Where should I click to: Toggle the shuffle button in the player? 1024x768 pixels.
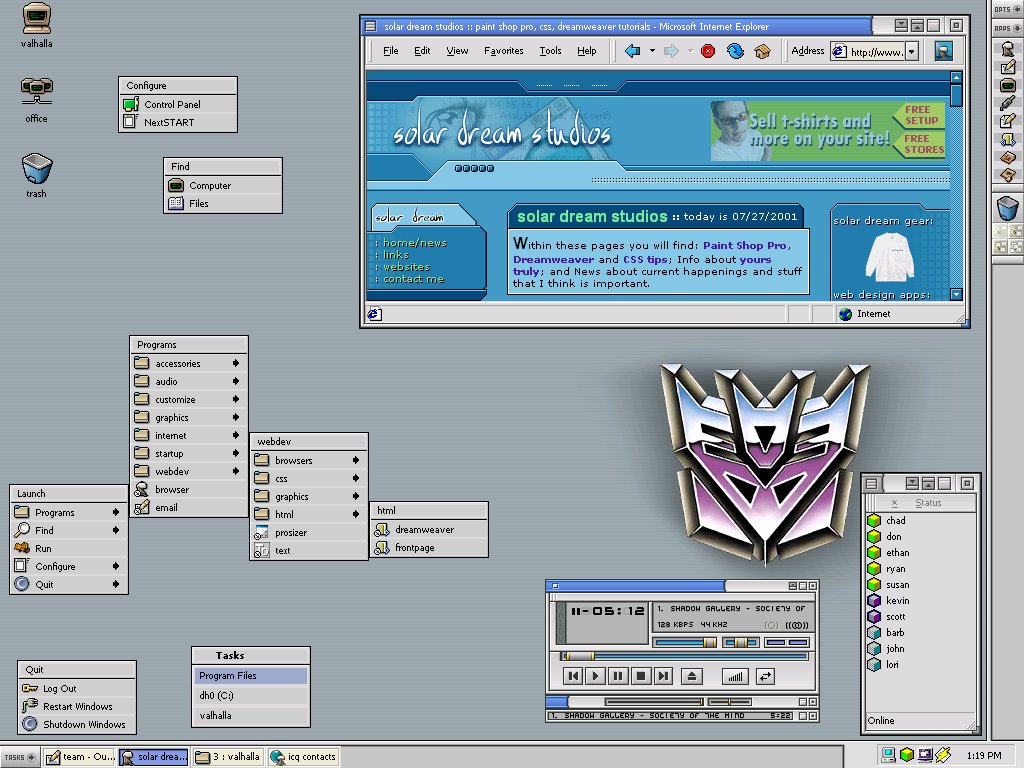tap(765, 677)
